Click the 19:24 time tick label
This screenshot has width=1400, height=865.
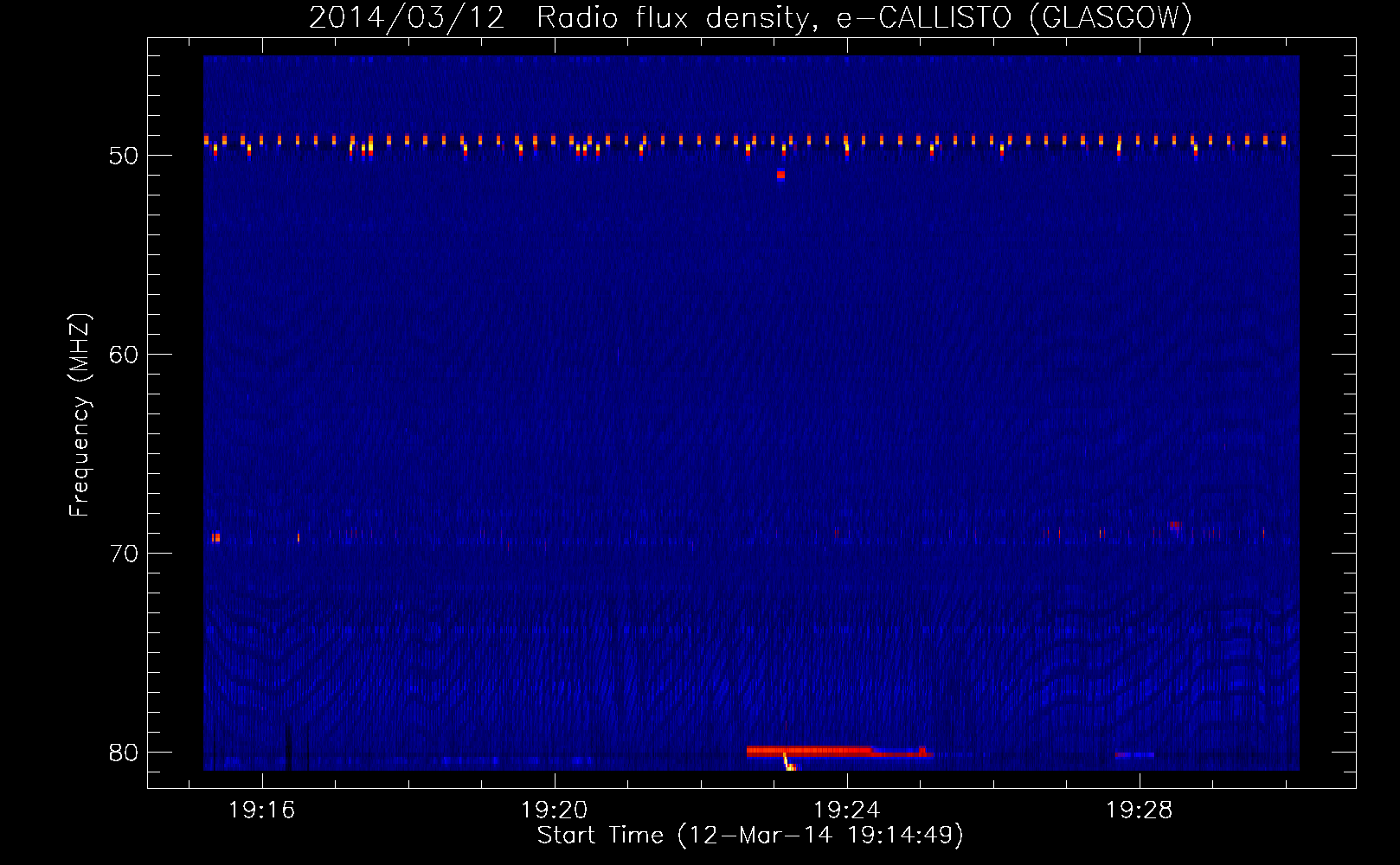(x=846, y=811)
